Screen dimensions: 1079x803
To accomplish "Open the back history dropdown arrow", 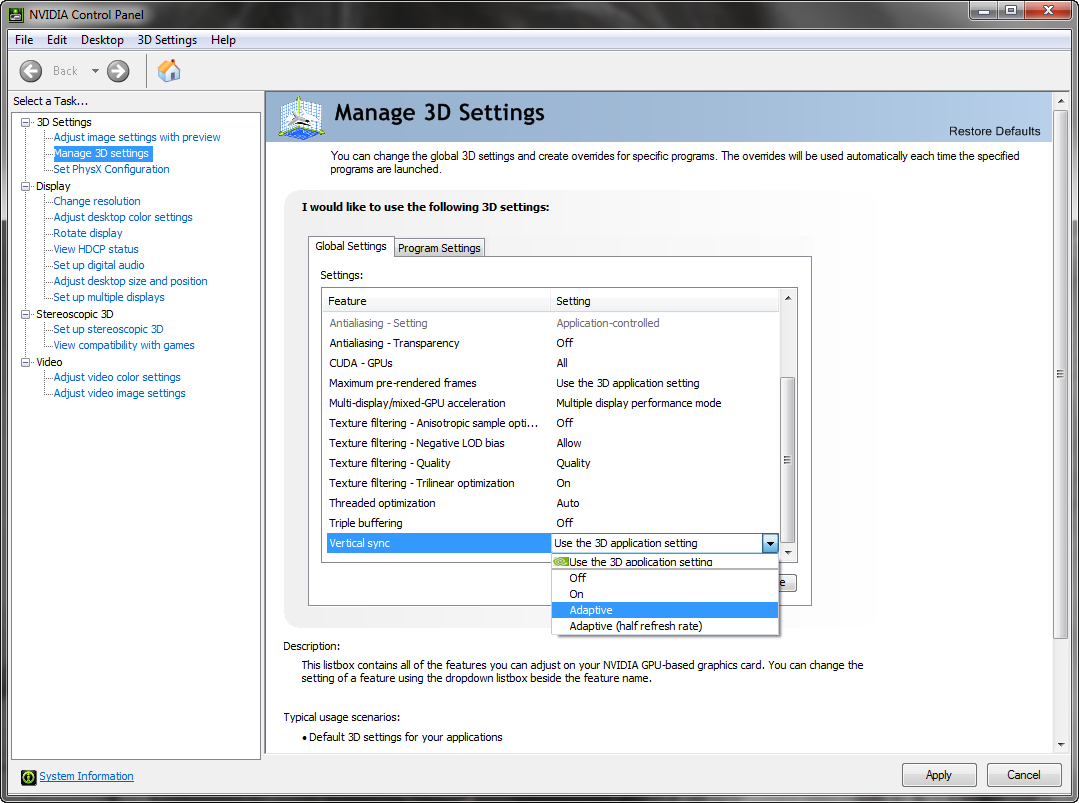I will (95, 71).
